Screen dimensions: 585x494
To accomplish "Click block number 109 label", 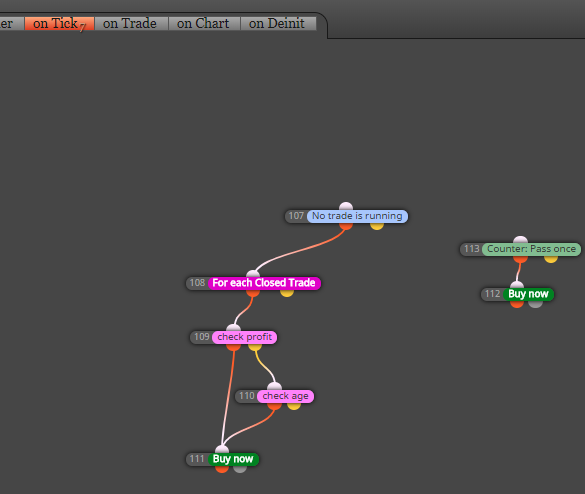I will 202,337.
